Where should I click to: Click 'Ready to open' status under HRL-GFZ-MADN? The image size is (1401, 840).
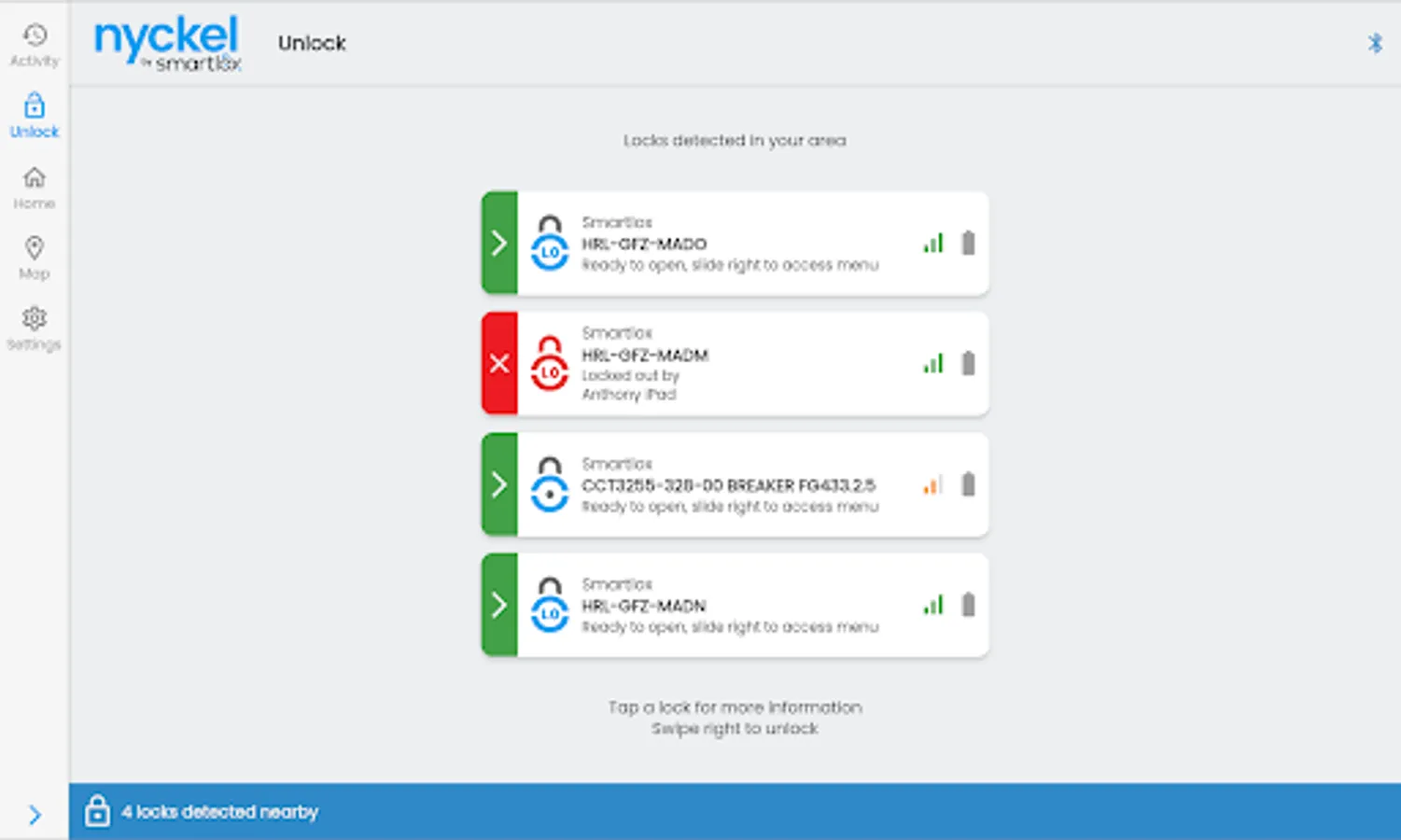tap(730, 627)
